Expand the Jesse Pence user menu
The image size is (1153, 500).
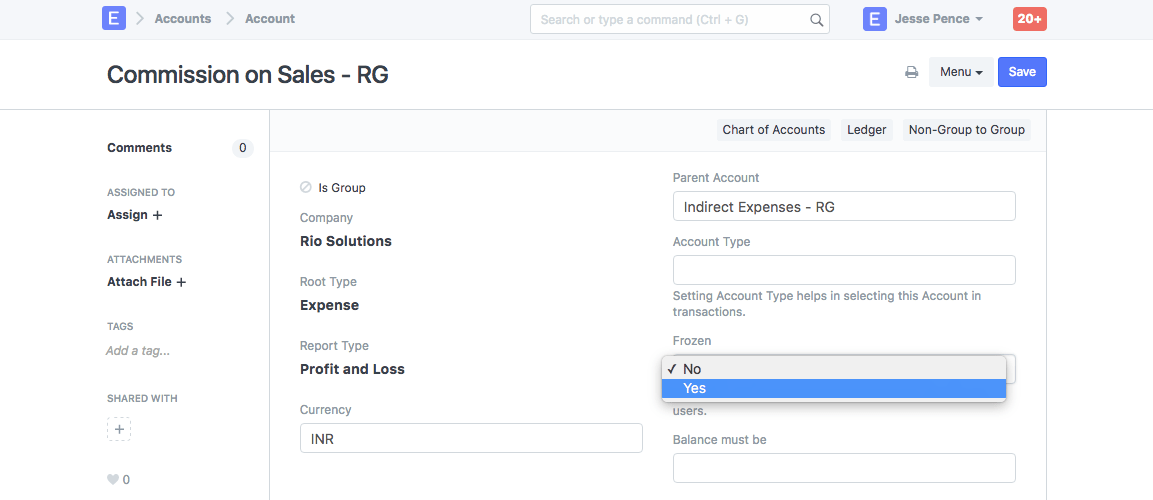[x=937, y=19]
